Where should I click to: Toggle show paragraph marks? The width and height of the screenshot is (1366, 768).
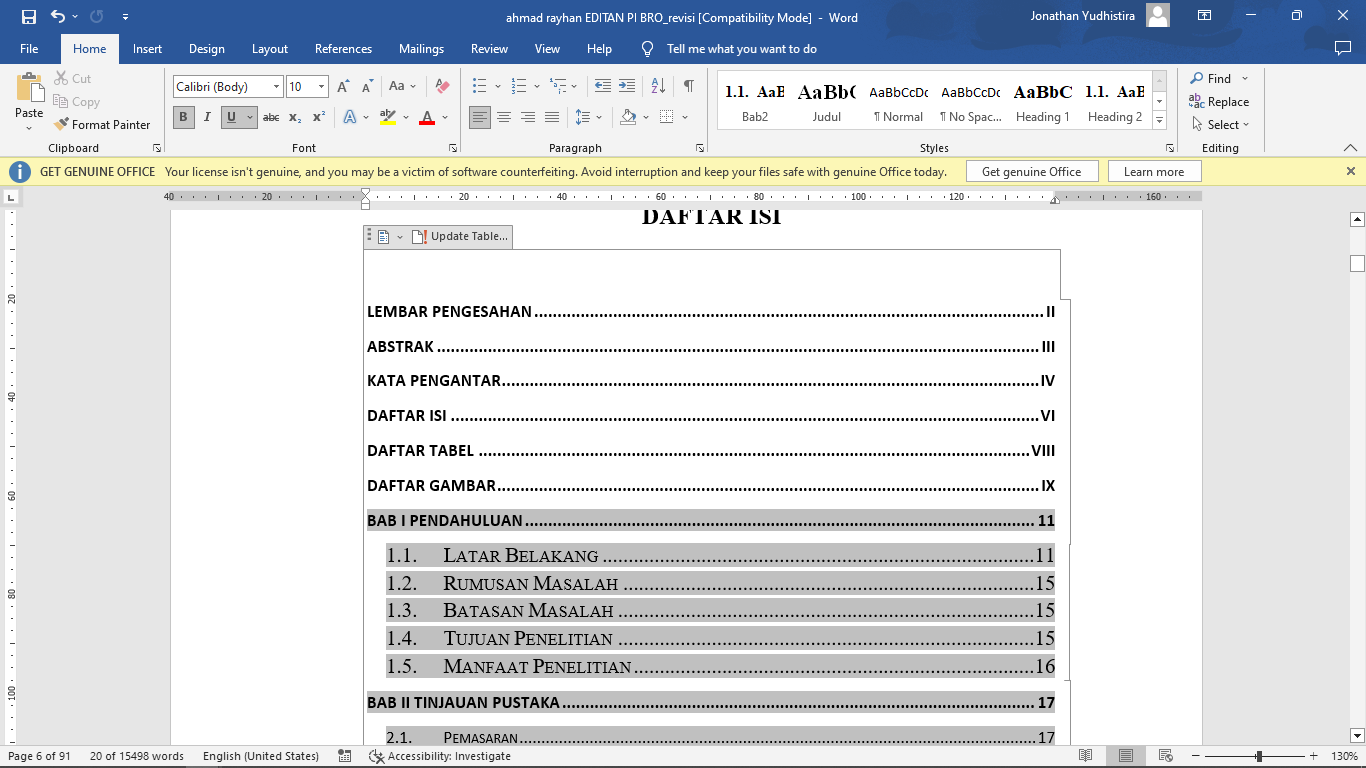point(689,86)
